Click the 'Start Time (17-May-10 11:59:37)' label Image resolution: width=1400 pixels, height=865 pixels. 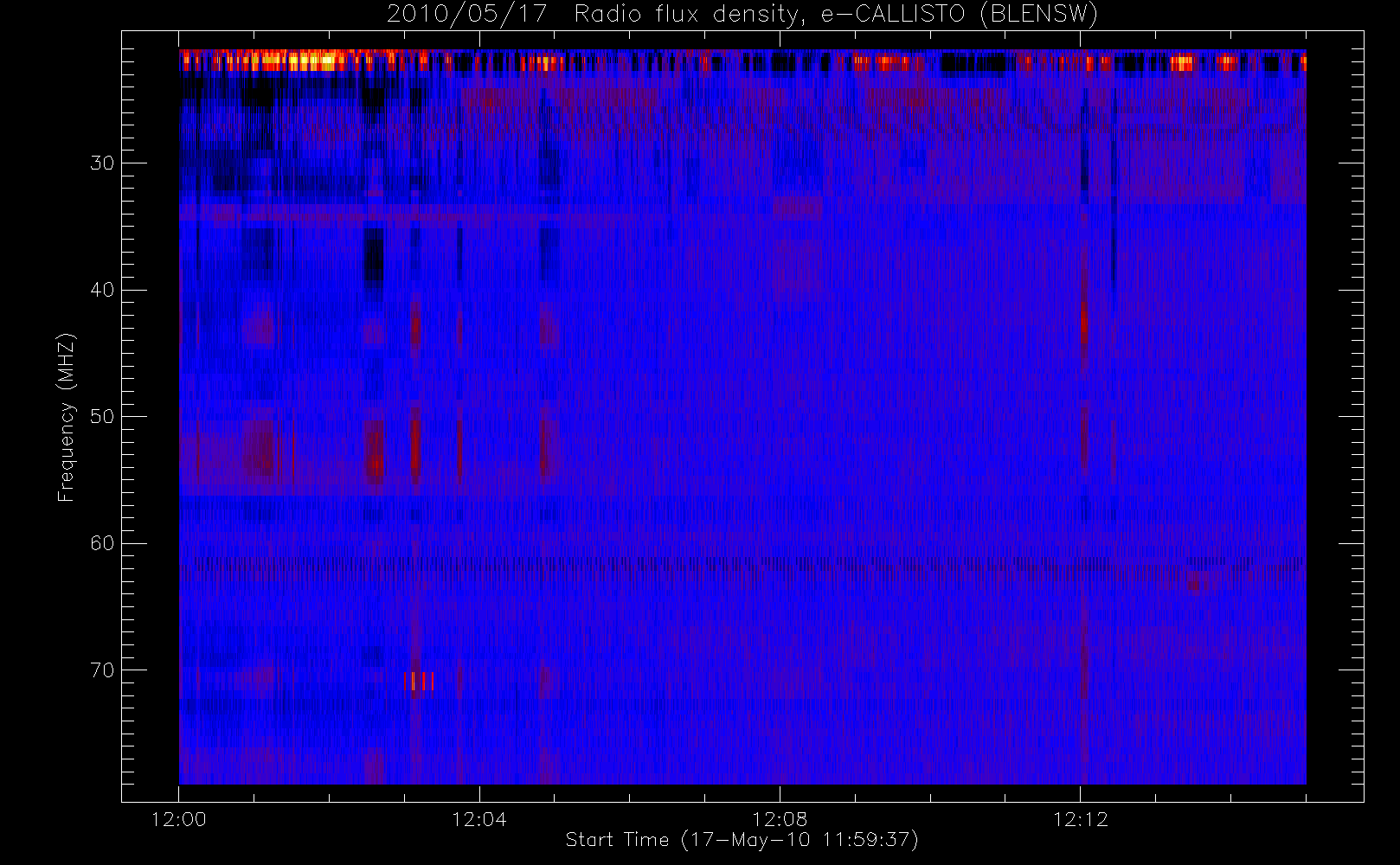point(742,840)
